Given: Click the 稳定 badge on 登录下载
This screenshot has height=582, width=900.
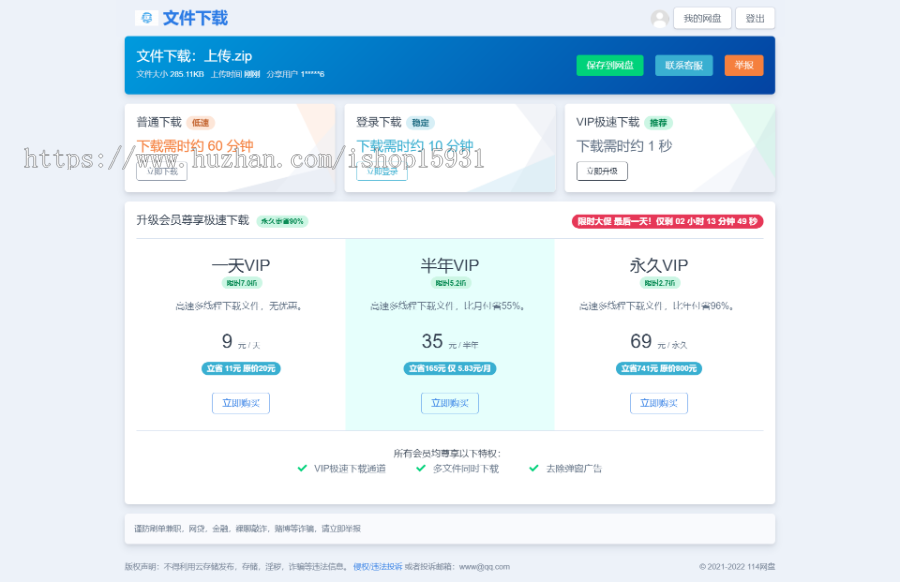Looking at the screenshot, I should 421,123.
